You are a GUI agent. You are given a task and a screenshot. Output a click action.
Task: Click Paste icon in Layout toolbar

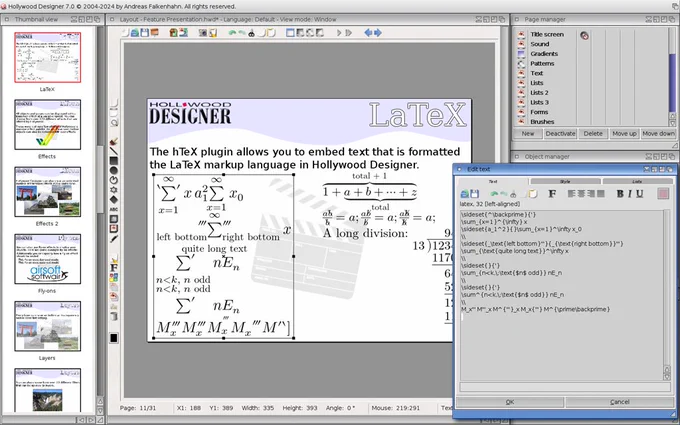(271, 33)
